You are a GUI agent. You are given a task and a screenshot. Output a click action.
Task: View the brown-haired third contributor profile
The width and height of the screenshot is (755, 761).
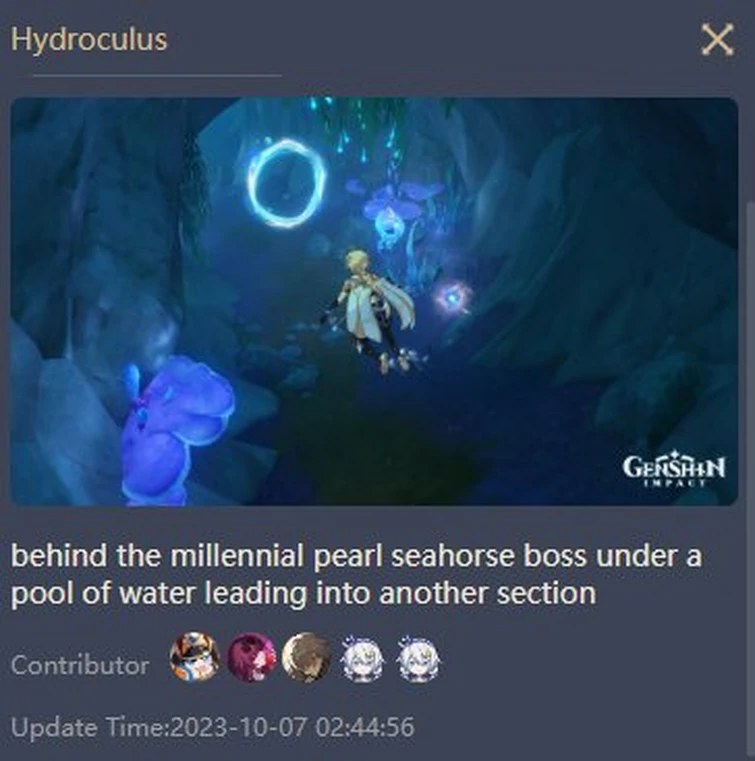[307, 657]
